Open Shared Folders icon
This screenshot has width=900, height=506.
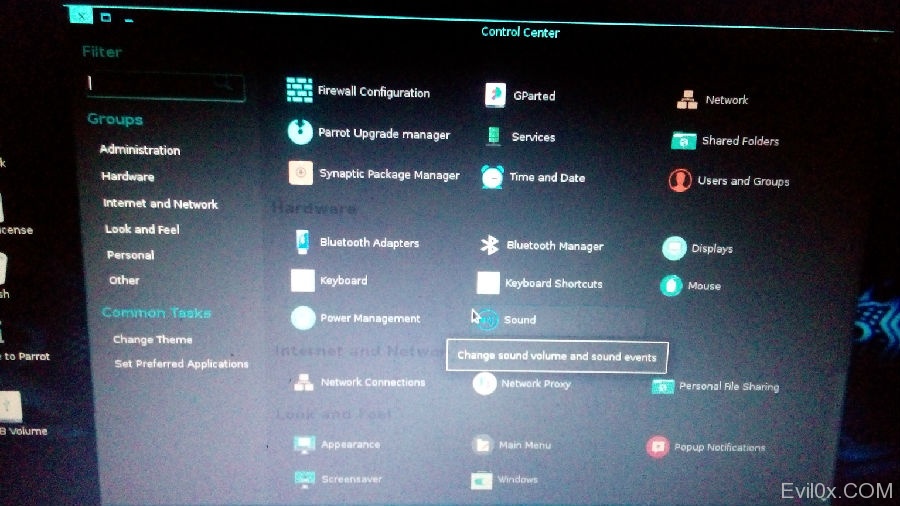tap(684, 141)
